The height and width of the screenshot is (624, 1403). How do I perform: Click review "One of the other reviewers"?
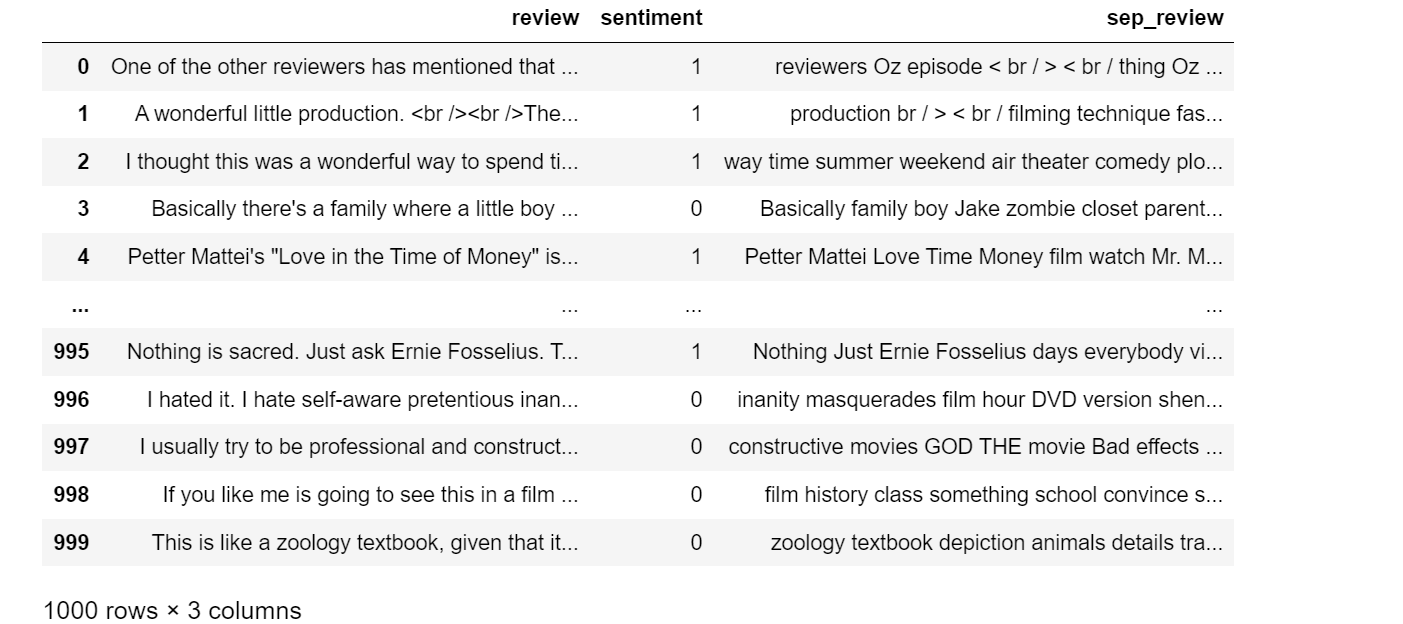pyautogui.click(x=344, y=67)
